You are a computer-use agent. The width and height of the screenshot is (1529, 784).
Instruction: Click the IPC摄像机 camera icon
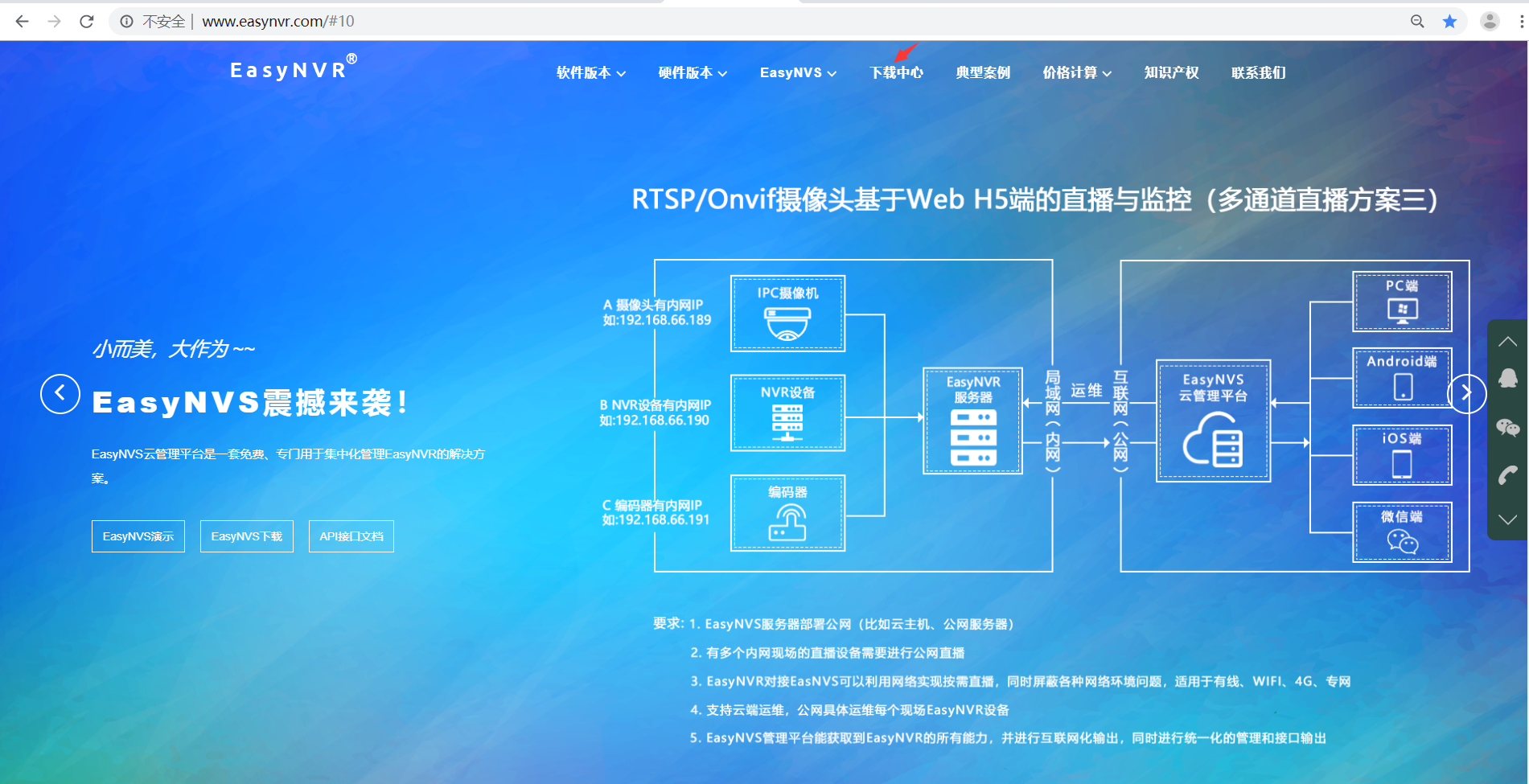point(787,324)
